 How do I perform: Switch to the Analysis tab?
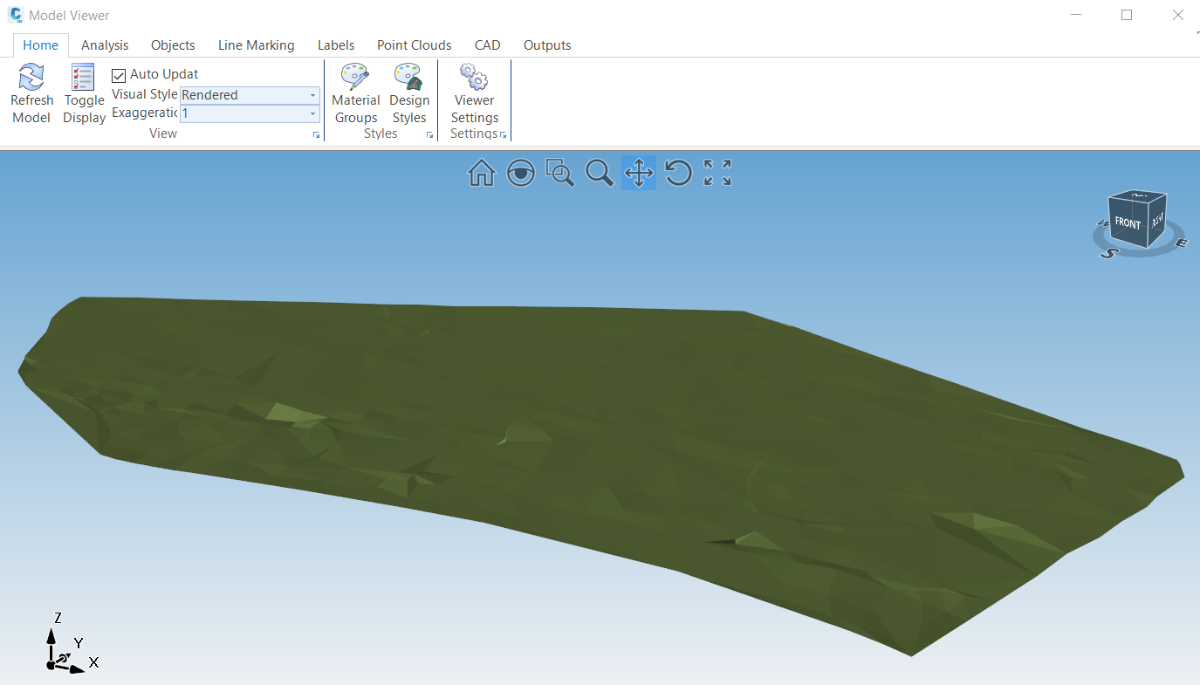click(x=105, y=45)
